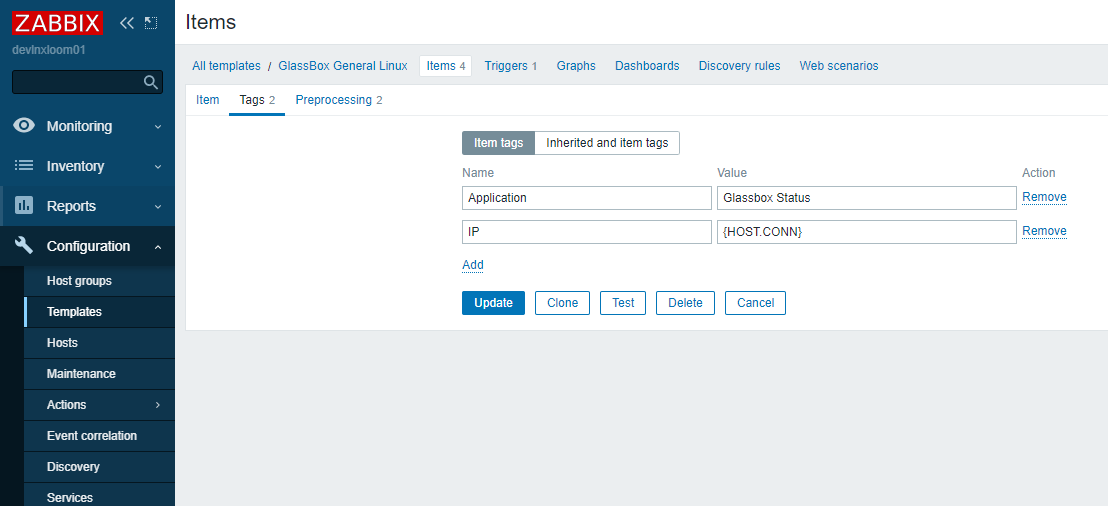Remove the Application tag row
1108x506 pixels.
click(1044, 197)
